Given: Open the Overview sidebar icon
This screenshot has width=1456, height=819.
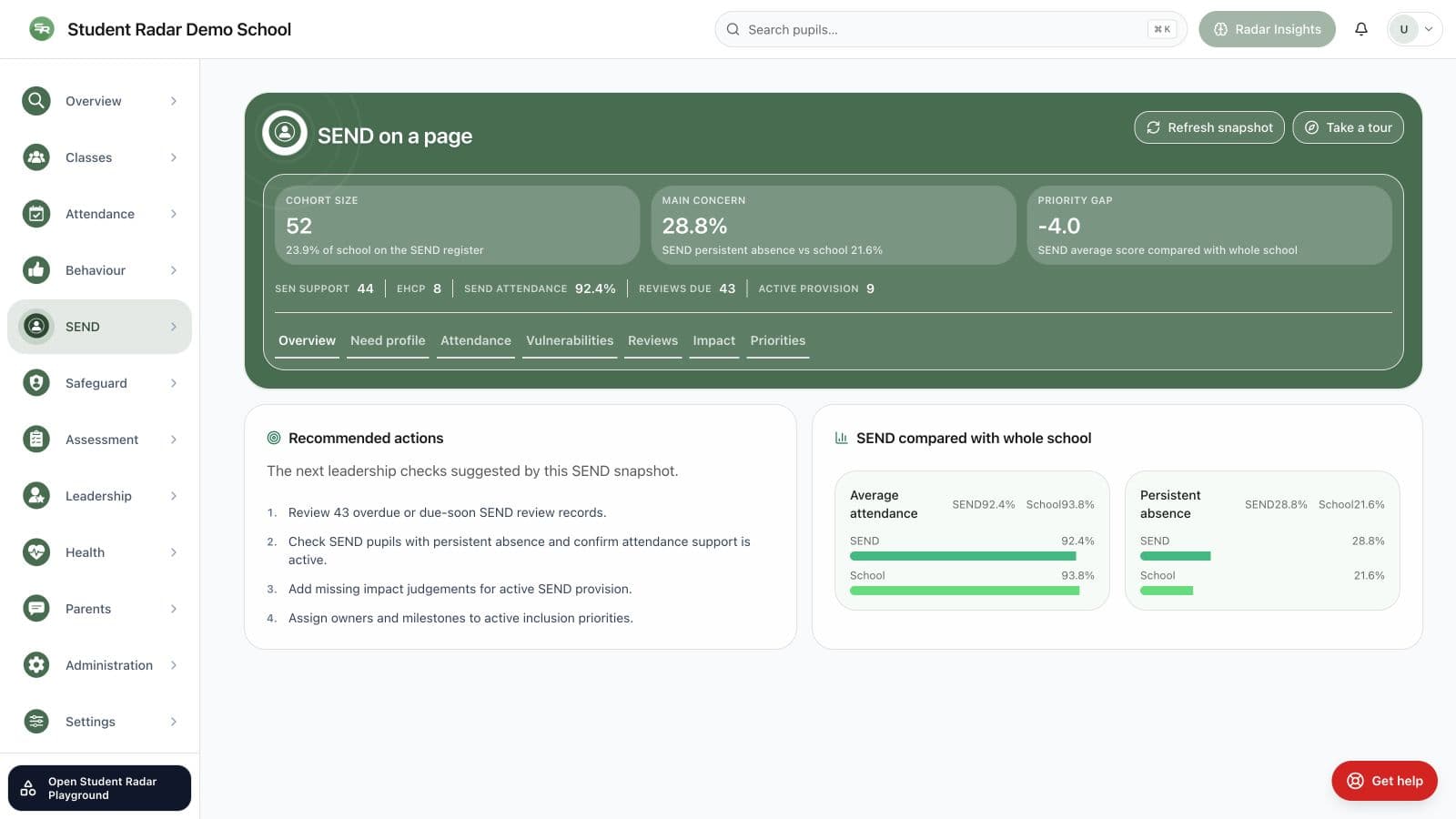Looking at the screenshot, I should [x=36, y=101].
